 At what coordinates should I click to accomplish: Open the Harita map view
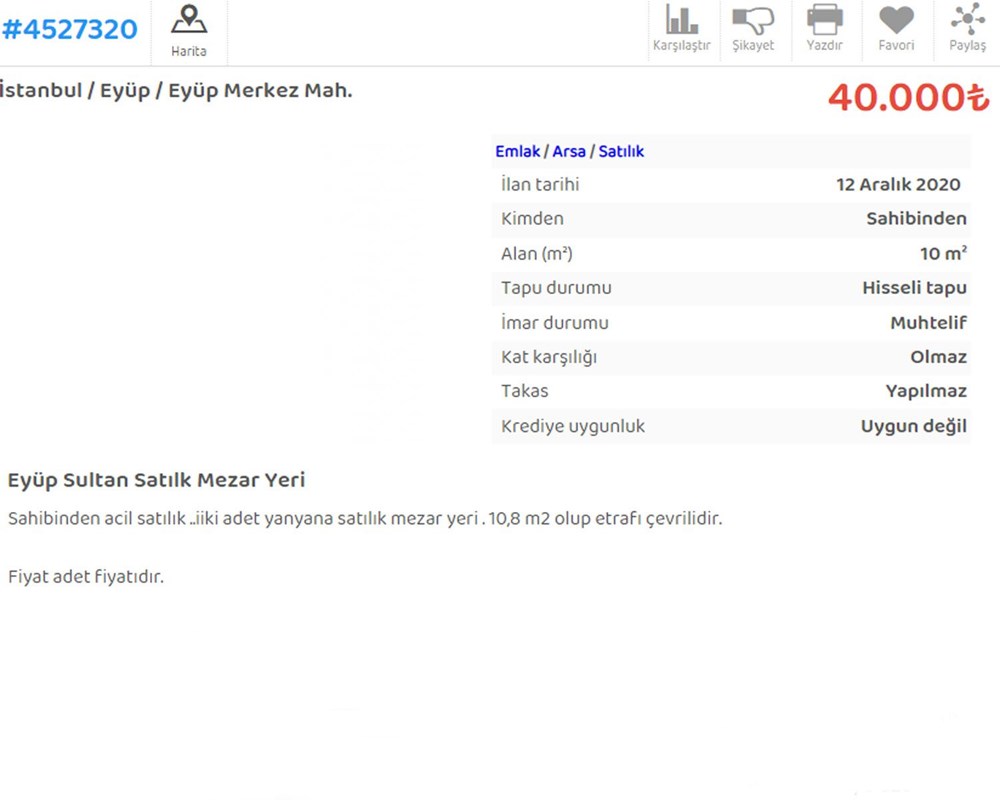[x=189, y=30]
